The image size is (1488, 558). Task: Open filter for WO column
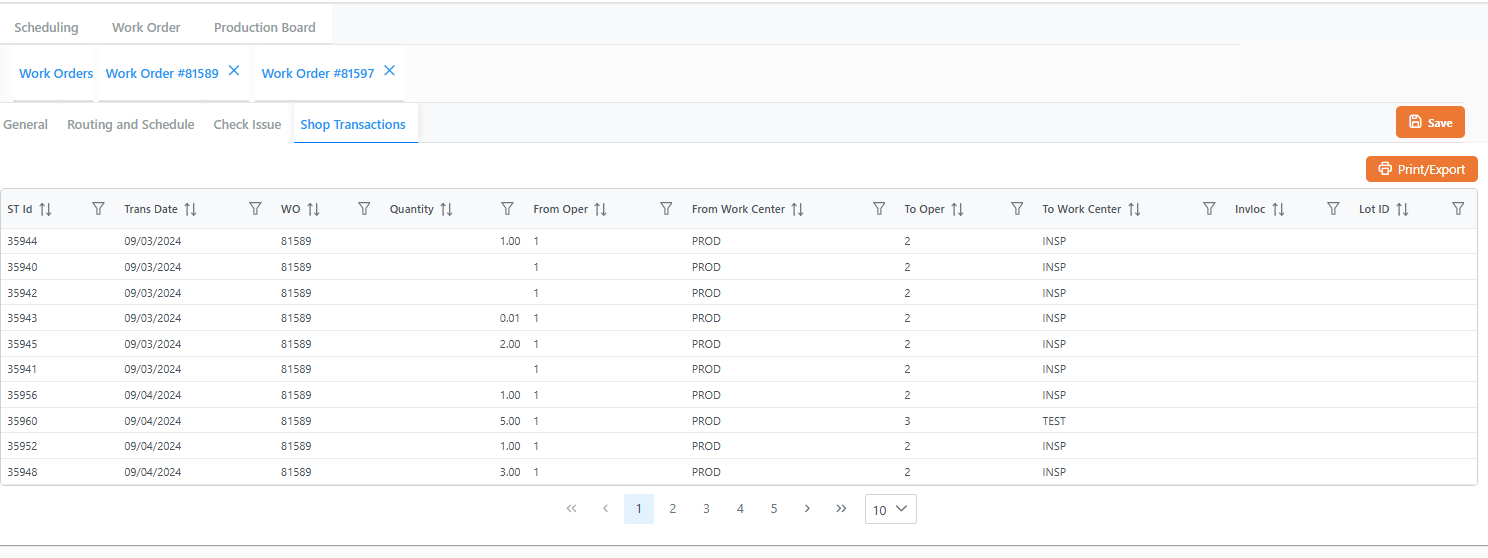click(x=365, y=209)
